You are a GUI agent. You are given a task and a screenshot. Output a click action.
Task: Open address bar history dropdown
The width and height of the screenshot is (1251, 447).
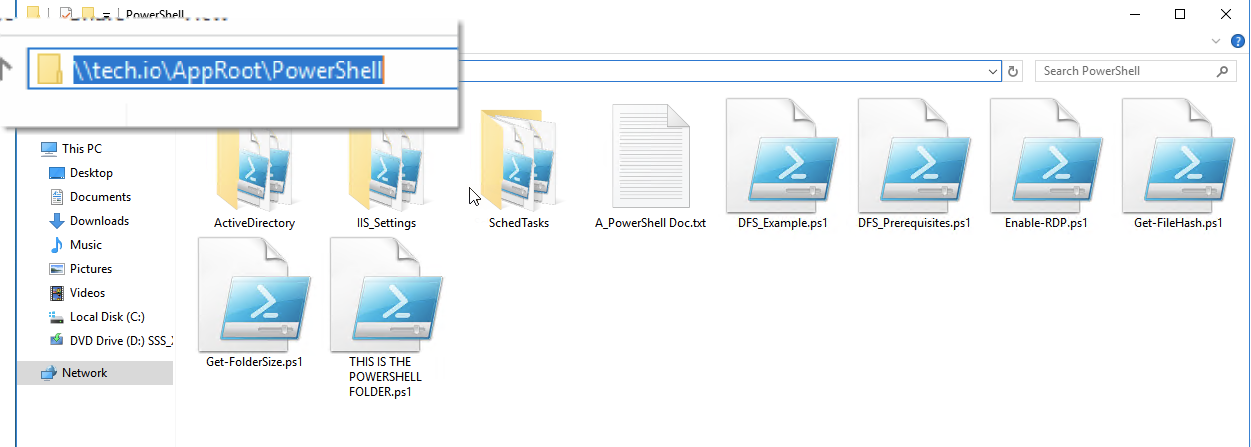(x=993, y=71)
